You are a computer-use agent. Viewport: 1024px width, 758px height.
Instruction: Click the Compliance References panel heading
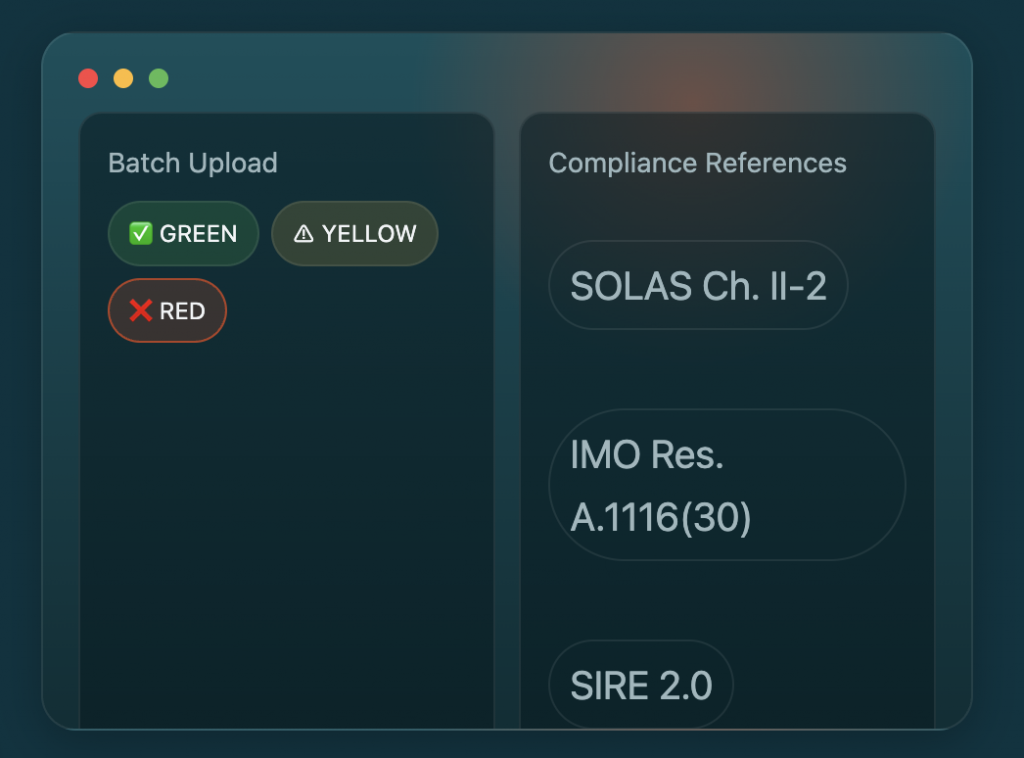697,163
